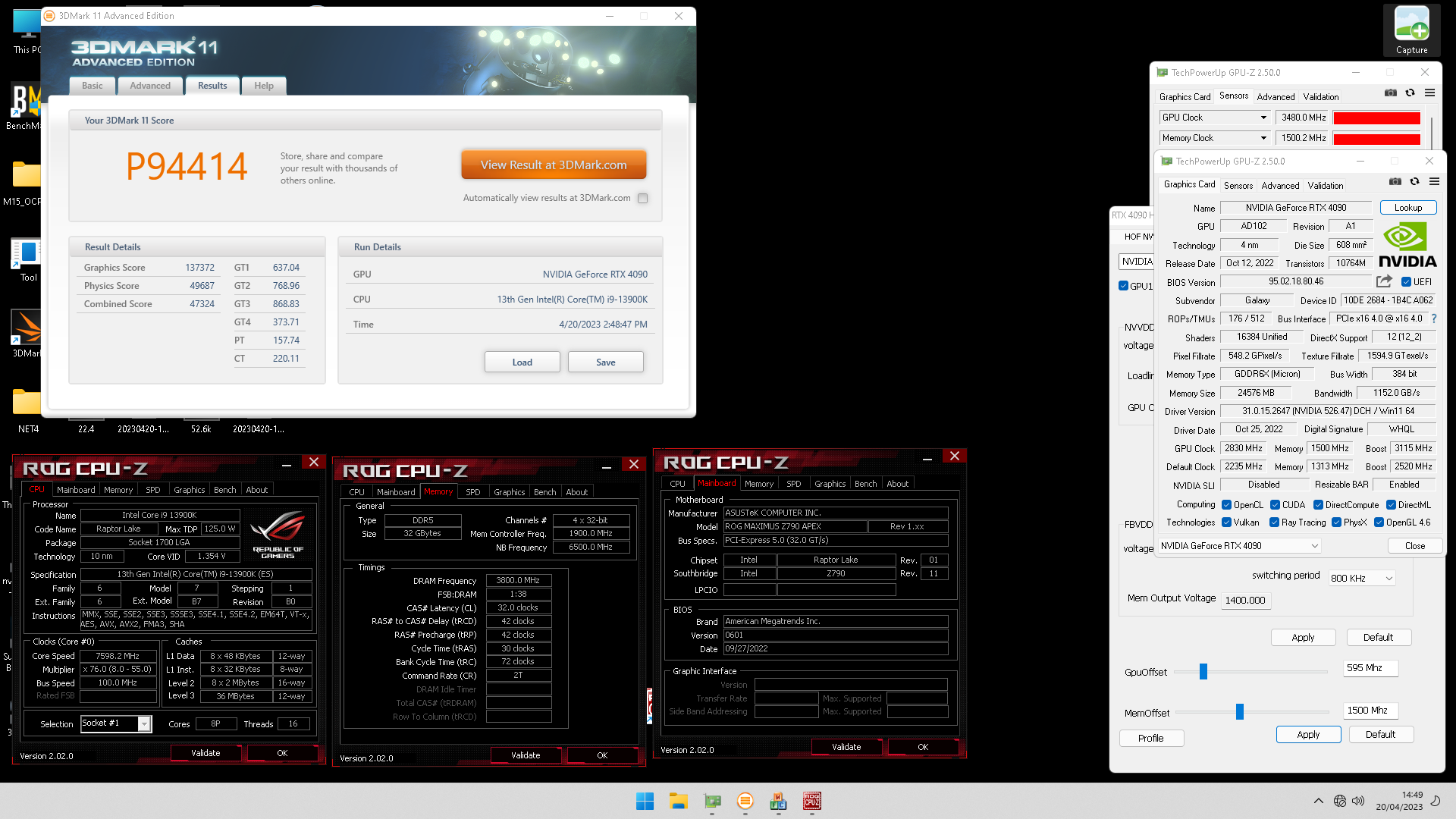Click the volume icon in system tray
The image size is (1456, 819).
pos(1358,801)
